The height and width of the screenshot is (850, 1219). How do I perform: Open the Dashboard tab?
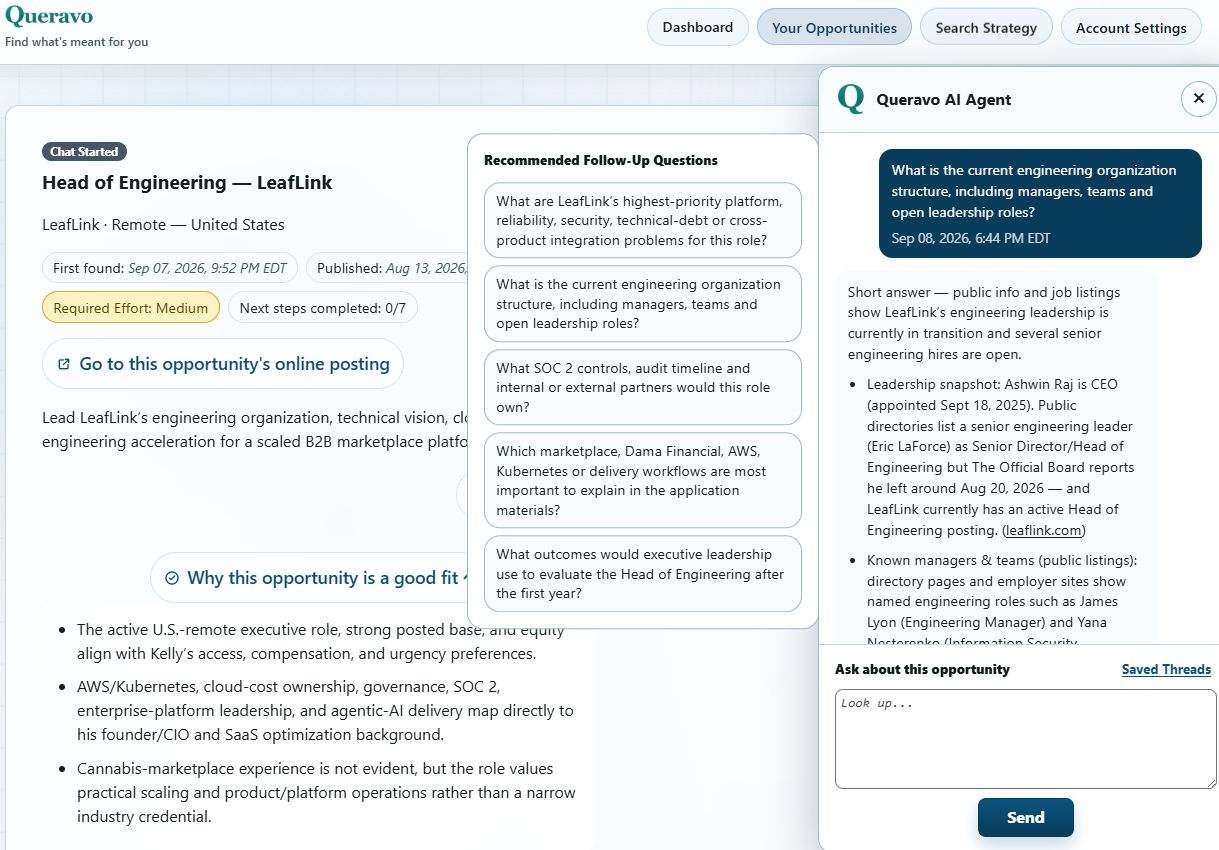point(698,27)
